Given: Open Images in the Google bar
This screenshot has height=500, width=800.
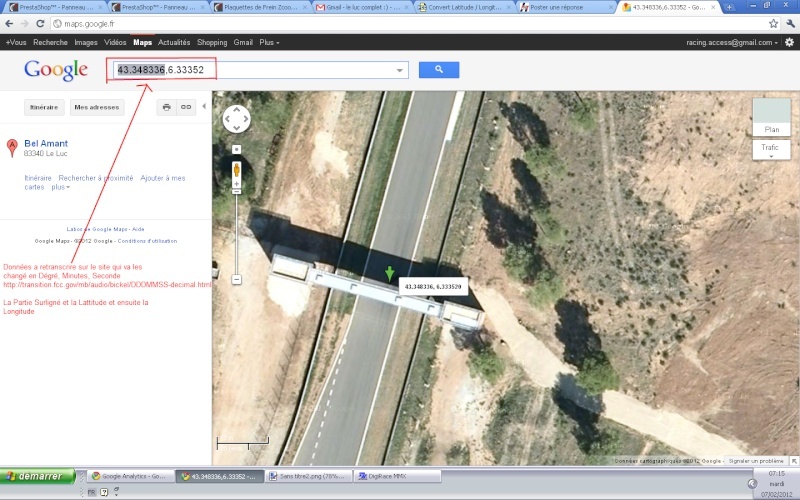Looking at the screenshot, I should pos(86,42).
